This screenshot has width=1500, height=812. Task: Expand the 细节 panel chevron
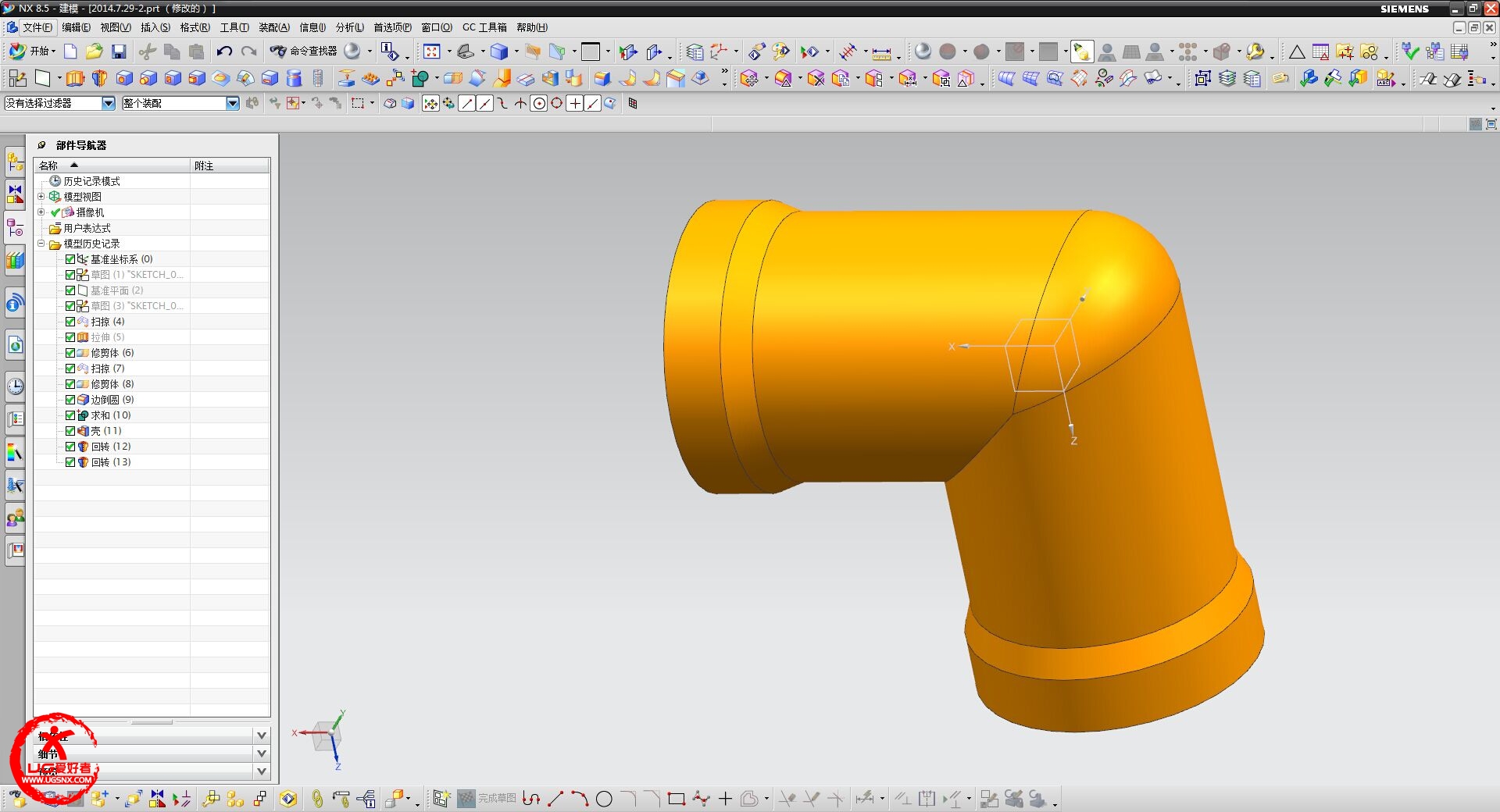pyautogui.click(x=262, y=753)
